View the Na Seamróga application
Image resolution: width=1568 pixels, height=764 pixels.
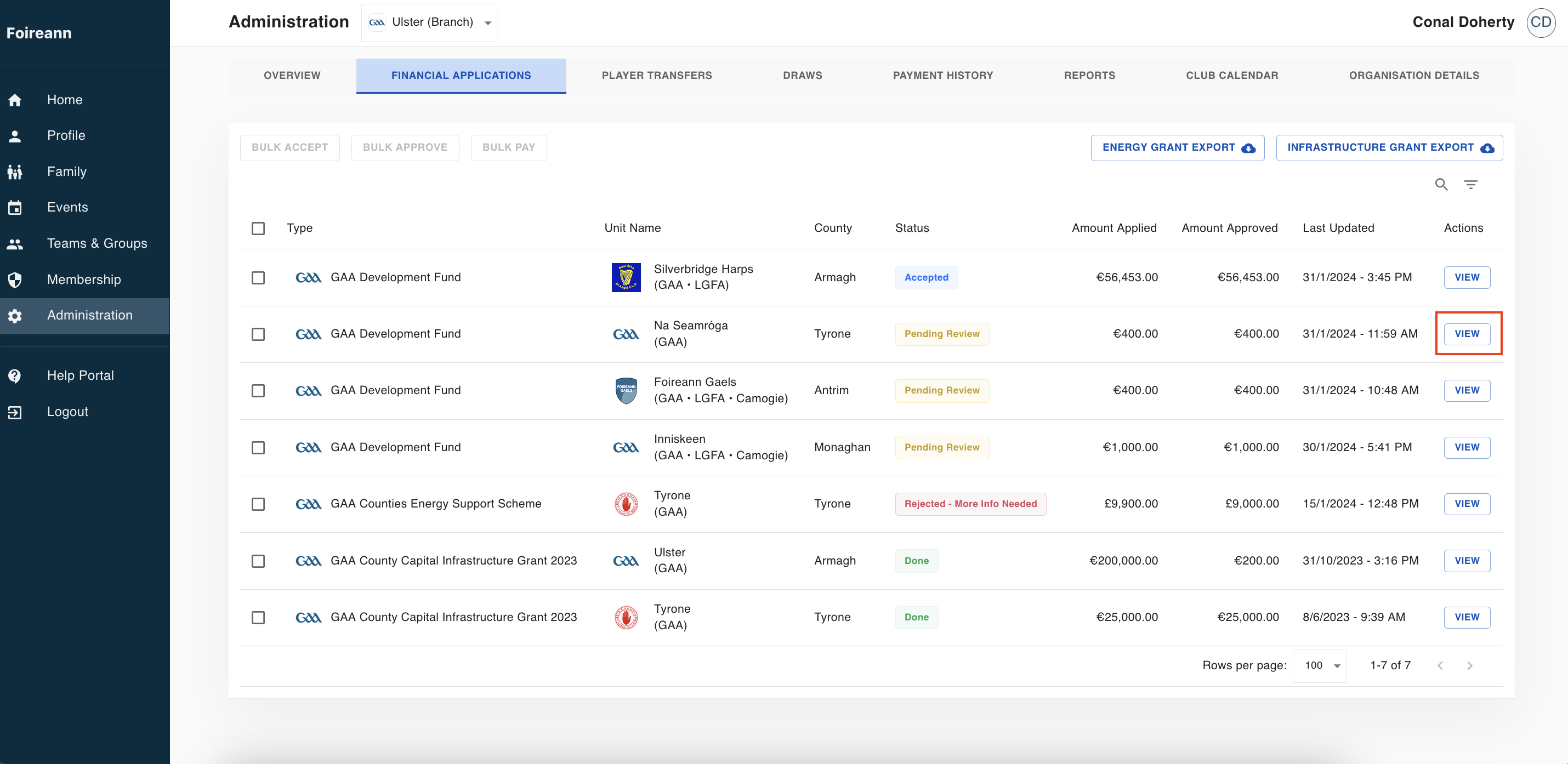pyautogui.click(x=1467, y=334)
